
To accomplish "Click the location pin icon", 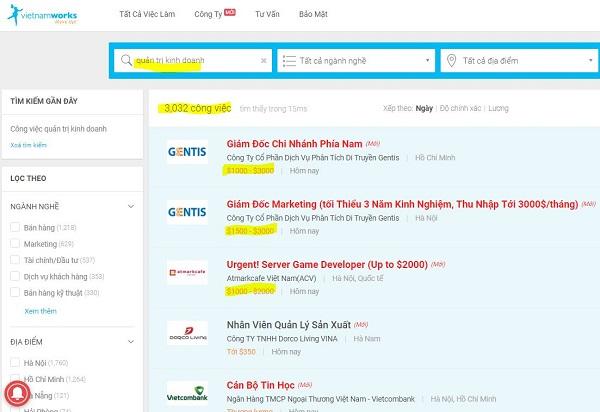I will (452, 60).
